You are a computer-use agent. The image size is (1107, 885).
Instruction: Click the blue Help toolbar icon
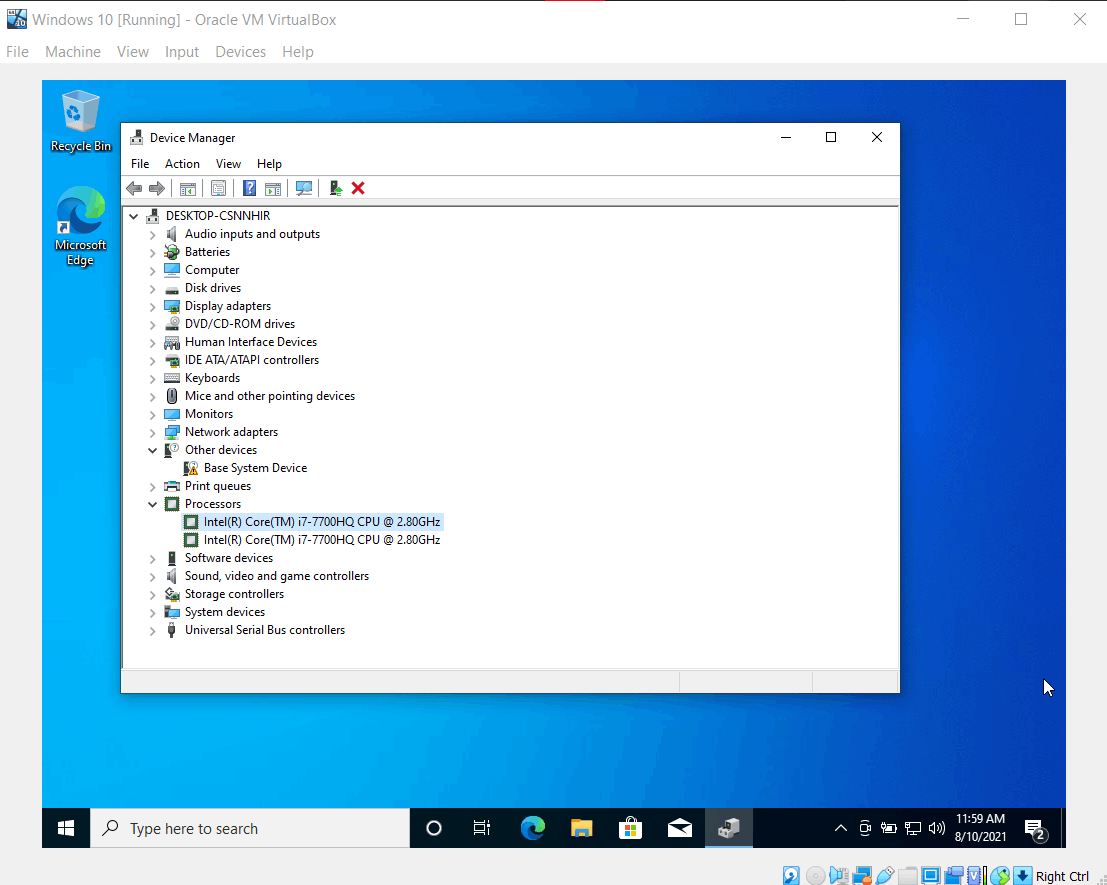[x=249, y=188]
